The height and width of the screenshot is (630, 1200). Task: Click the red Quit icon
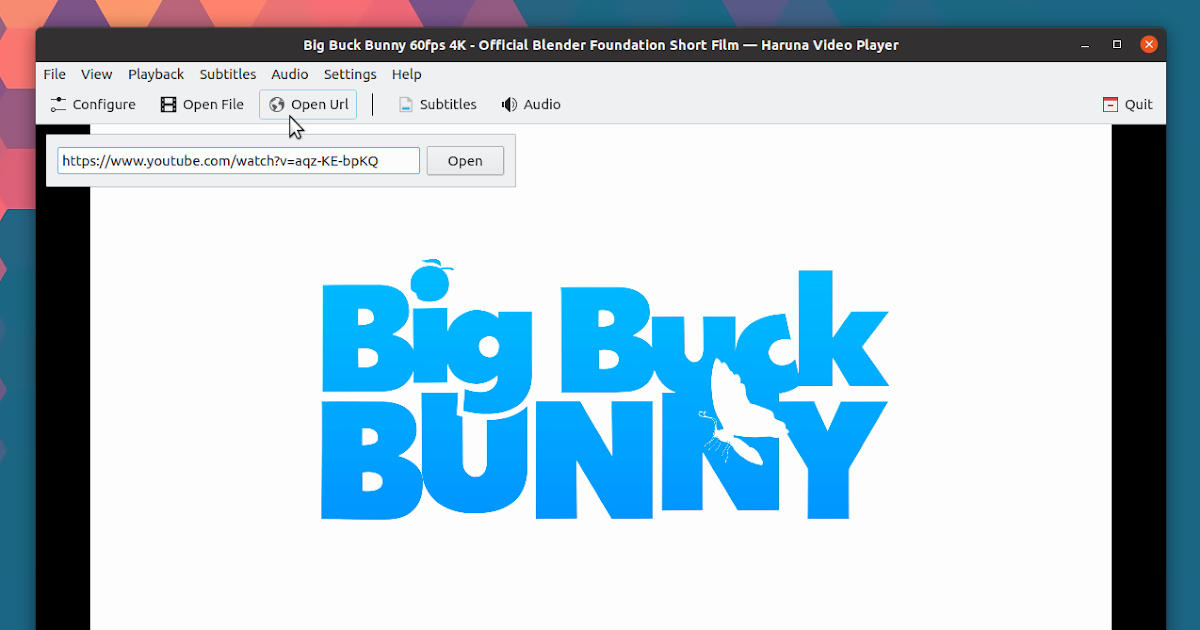[1108, 104]
